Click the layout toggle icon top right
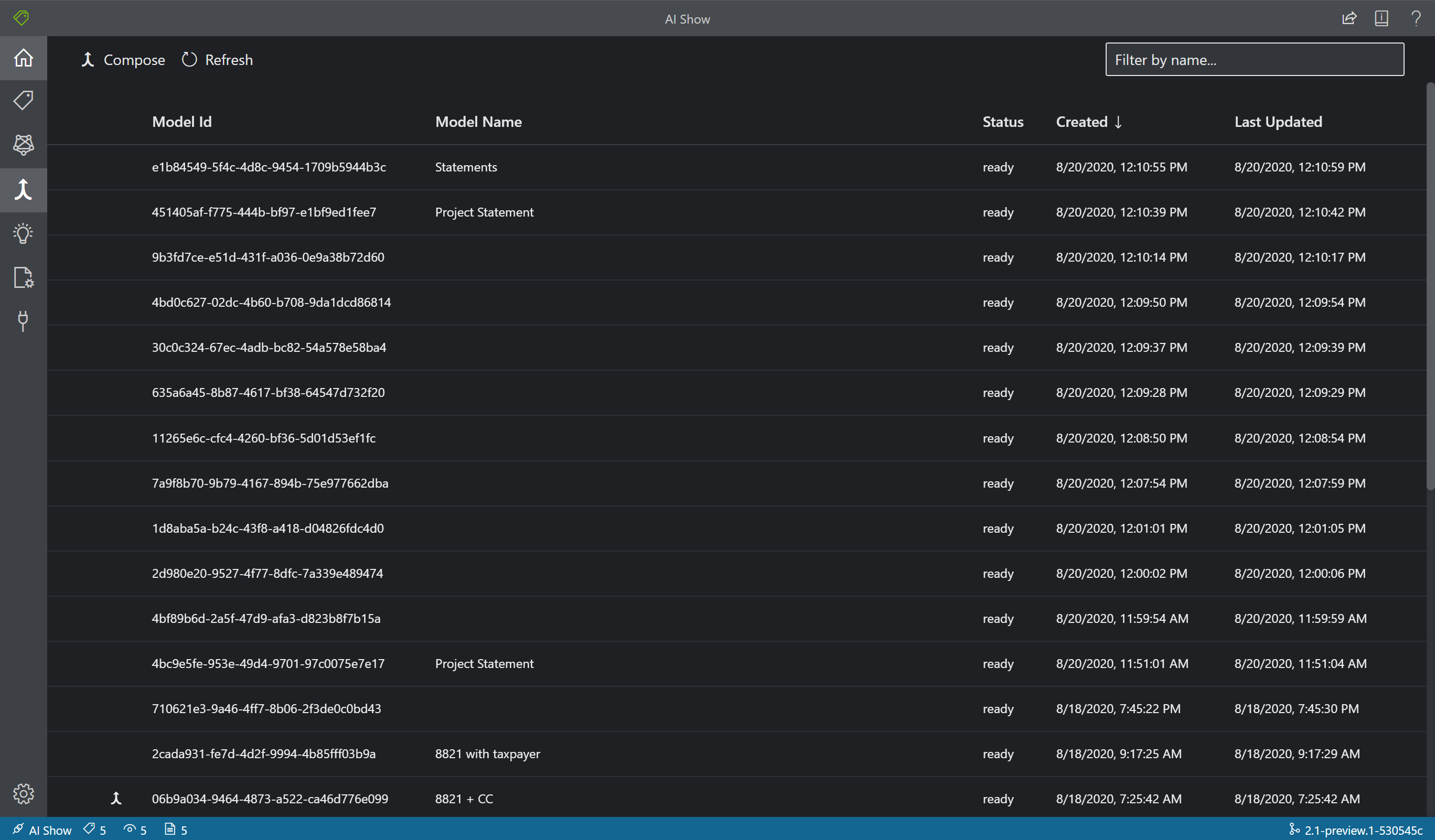The height and width of the screenshot is (840, 1435). click(x=1381, y=18)
